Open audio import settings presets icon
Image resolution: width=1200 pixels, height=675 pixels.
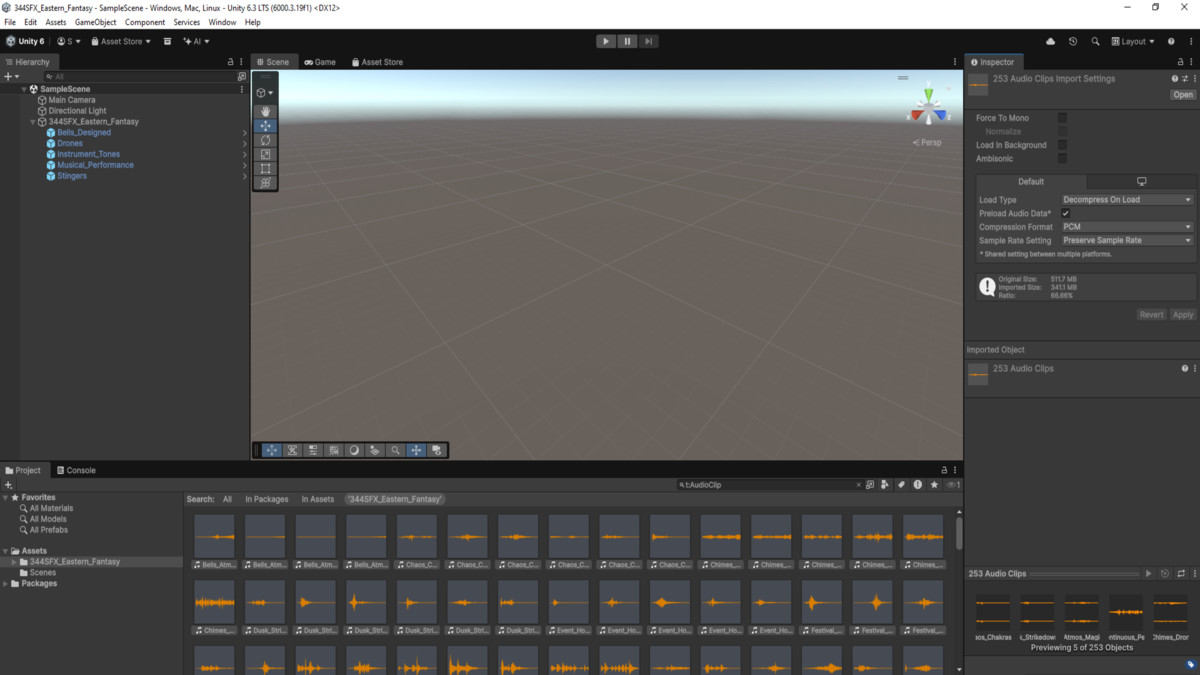[1185, 78]
